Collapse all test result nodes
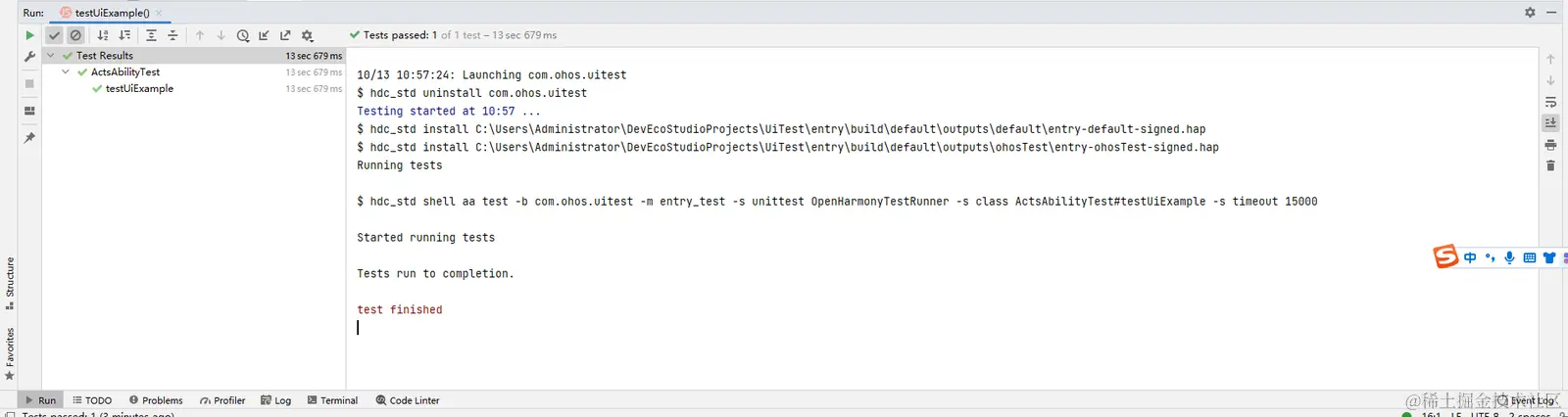1568x417 pixels. tap(172, 35)
